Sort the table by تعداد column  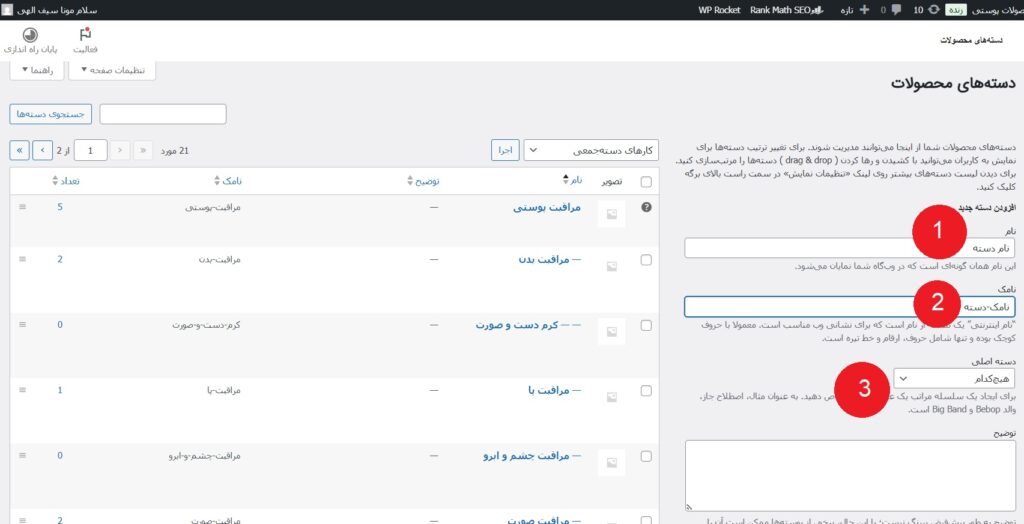coord(65,181)
